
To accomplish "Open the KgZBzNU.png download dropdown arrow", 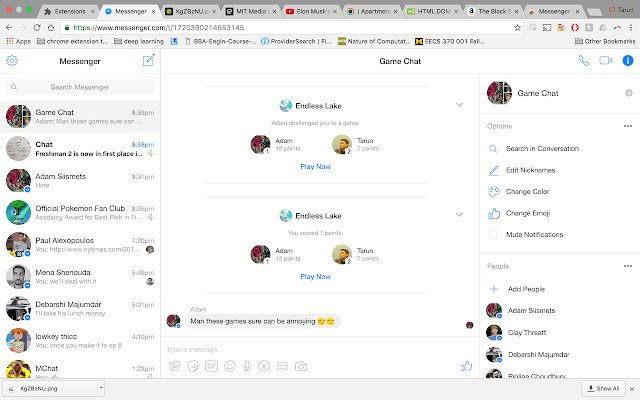I will (101, 388).
